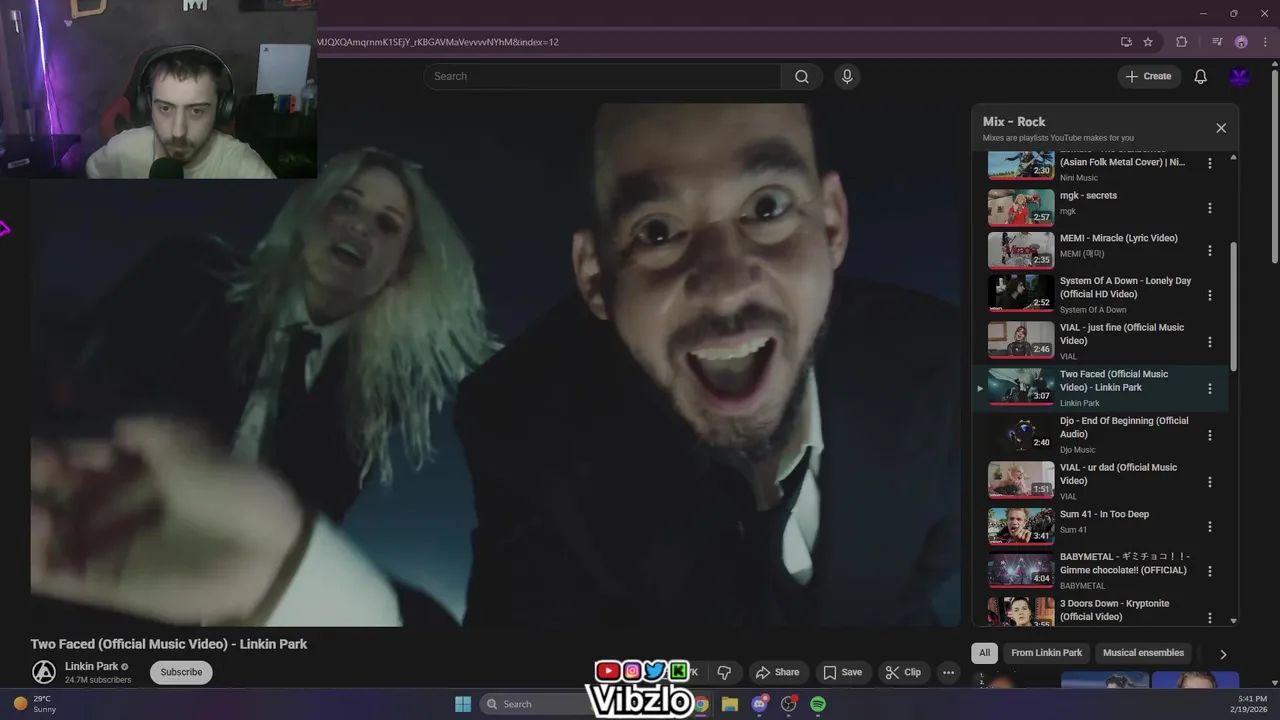Open the Chrome three-dot menu
This screenshot has height=720, width=1280.
pos(1265,42)
